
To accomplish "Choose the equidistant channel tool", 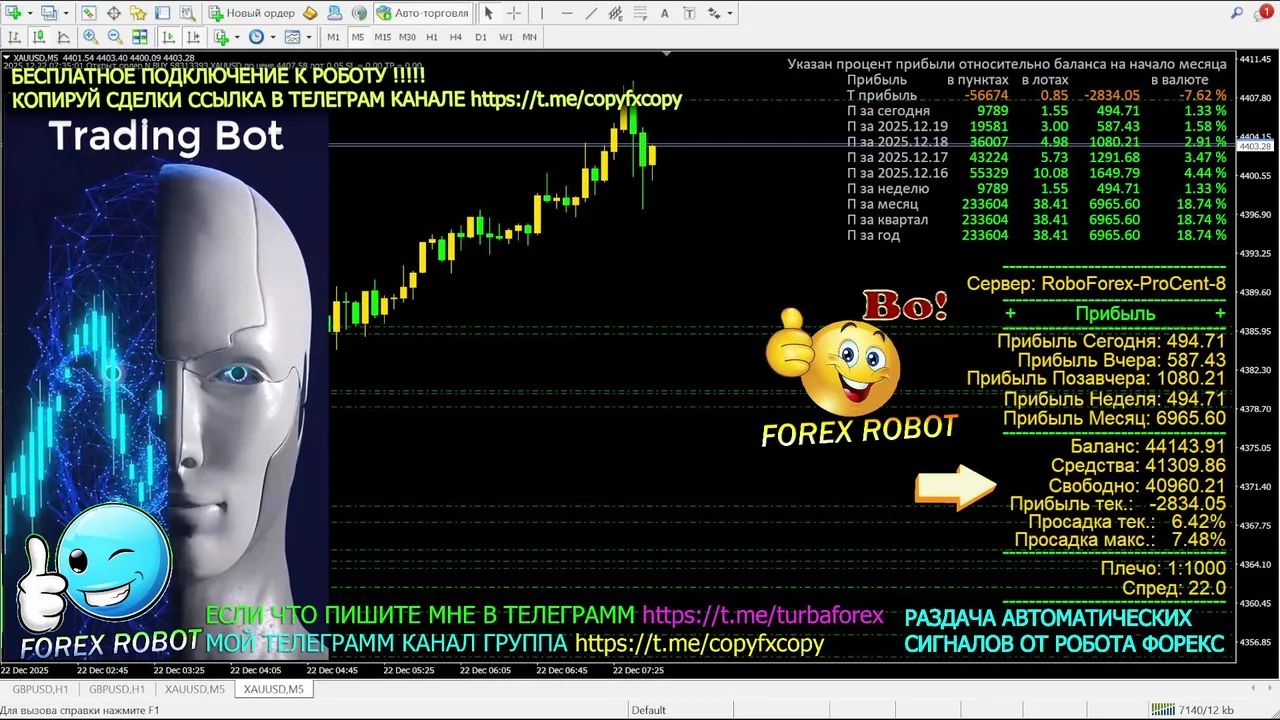I will pos(615,13).
